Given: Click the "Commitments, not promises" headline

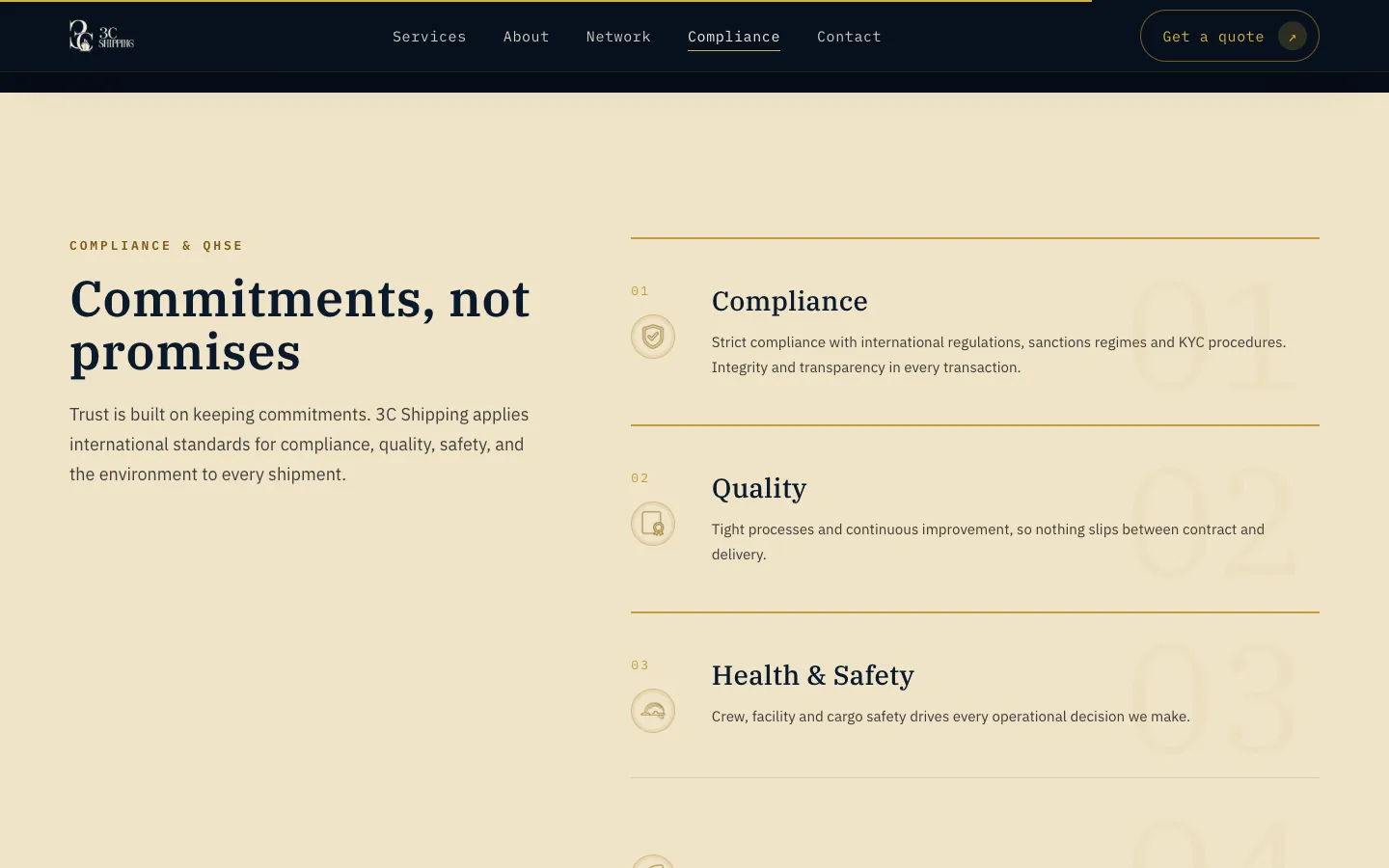Looking at the screenshot, I should coord(300,325).
